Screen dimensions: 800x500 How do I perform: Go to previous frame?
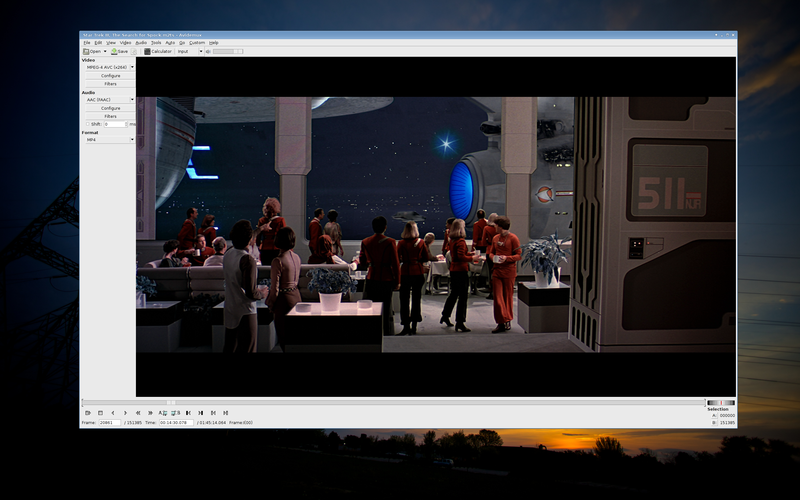(x=113, y=413)
